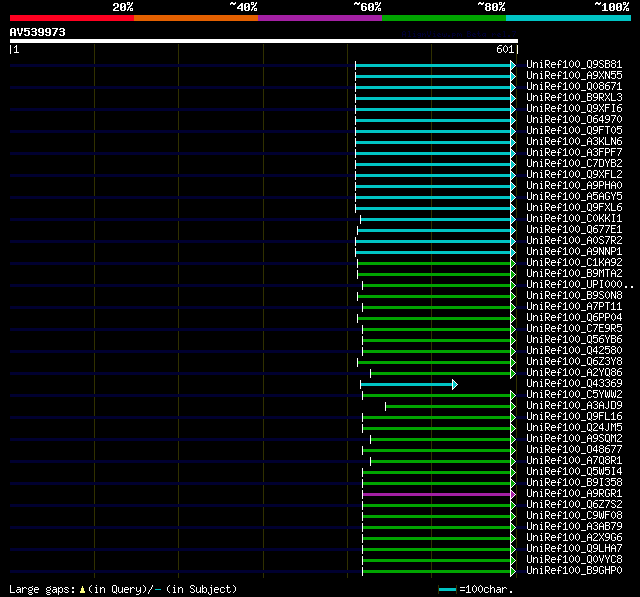This screenshot has height=597, width=640.
Task: Open the UniRef100_O48677 entry
Action: click(574, 450)
